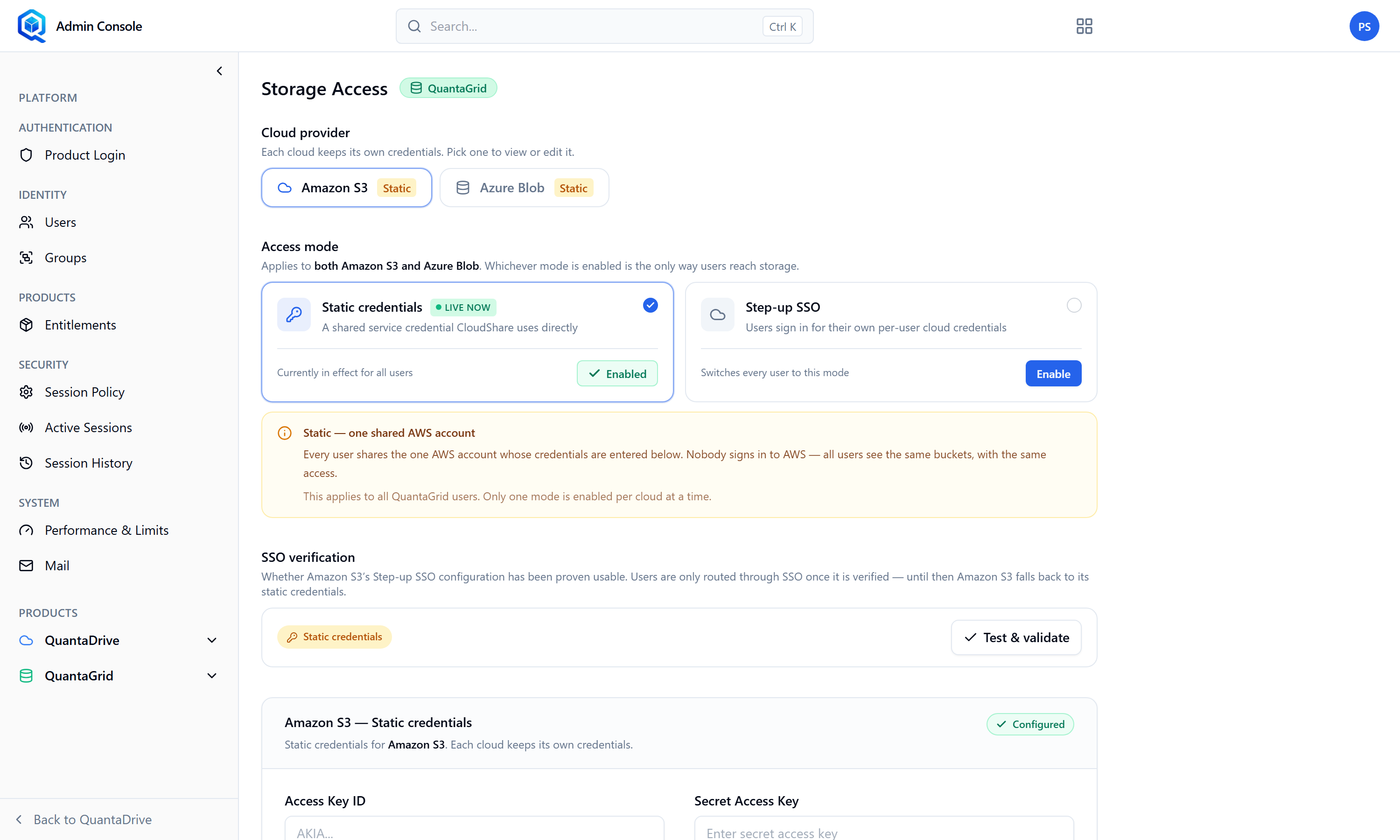The height and width of the screenshot is (840, 1400).
Task: Expand the QuantaDrive product chevron
Action: coord(212,640)
